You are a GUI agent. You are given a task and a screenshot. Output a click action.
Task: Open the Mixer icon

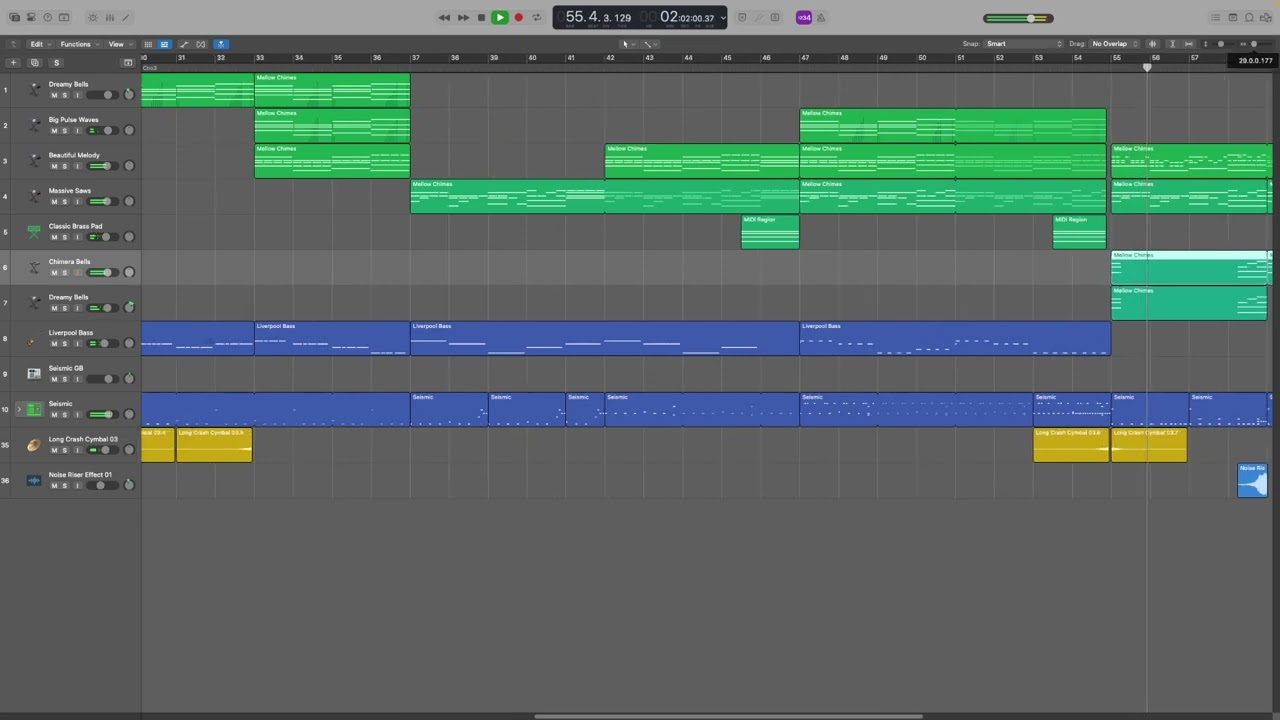click(x=110, y=17)
